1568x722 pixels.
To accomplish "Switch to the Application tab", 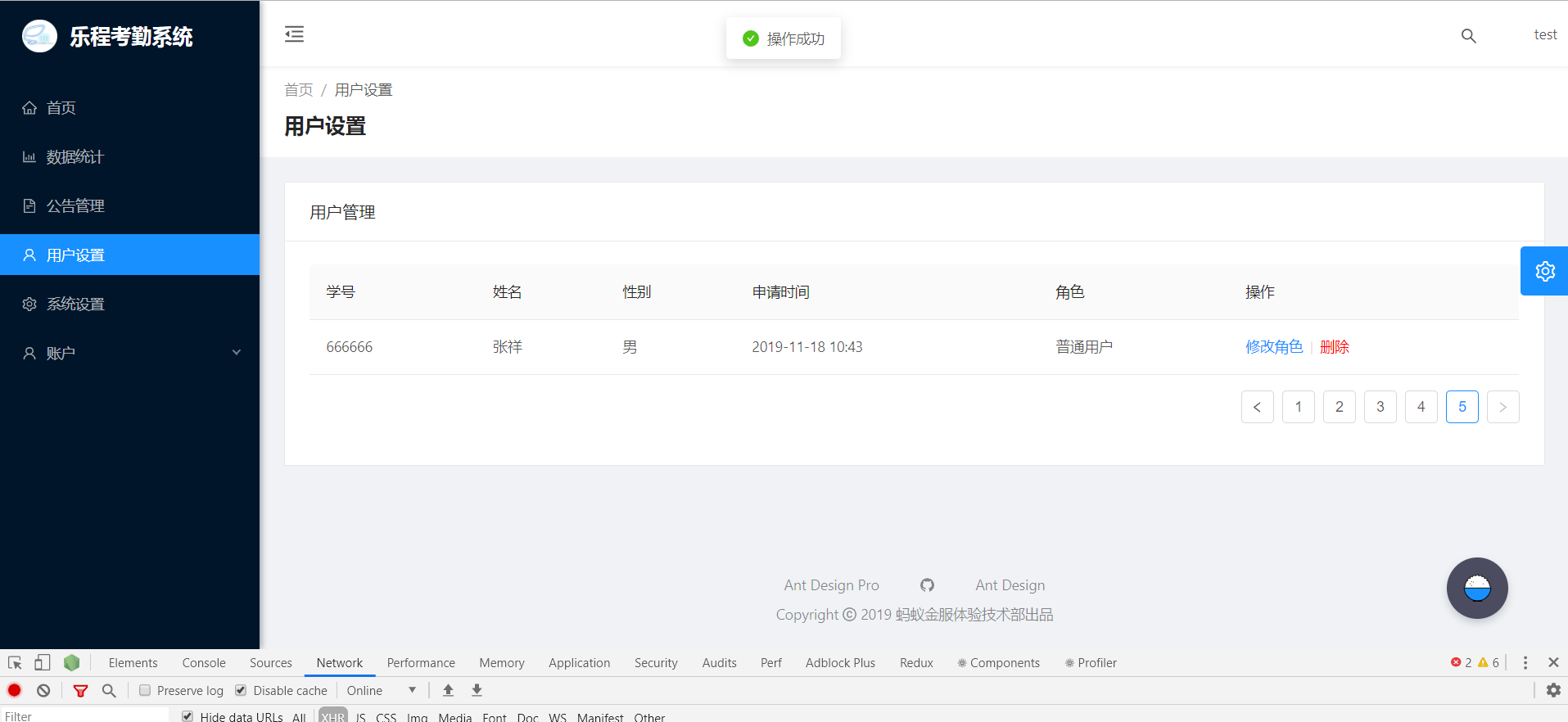I will [580, 663].
